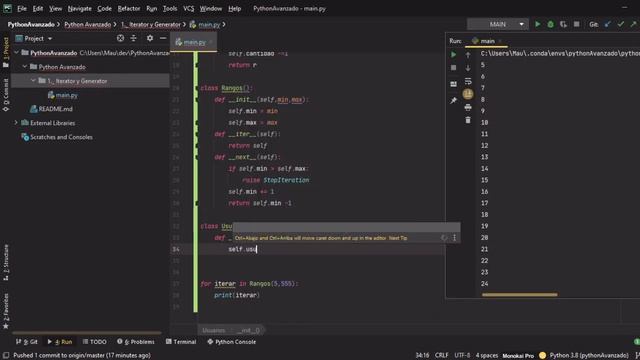Change indent setting 4 spaces
This screenshot has height=360, width=640.
487,356
